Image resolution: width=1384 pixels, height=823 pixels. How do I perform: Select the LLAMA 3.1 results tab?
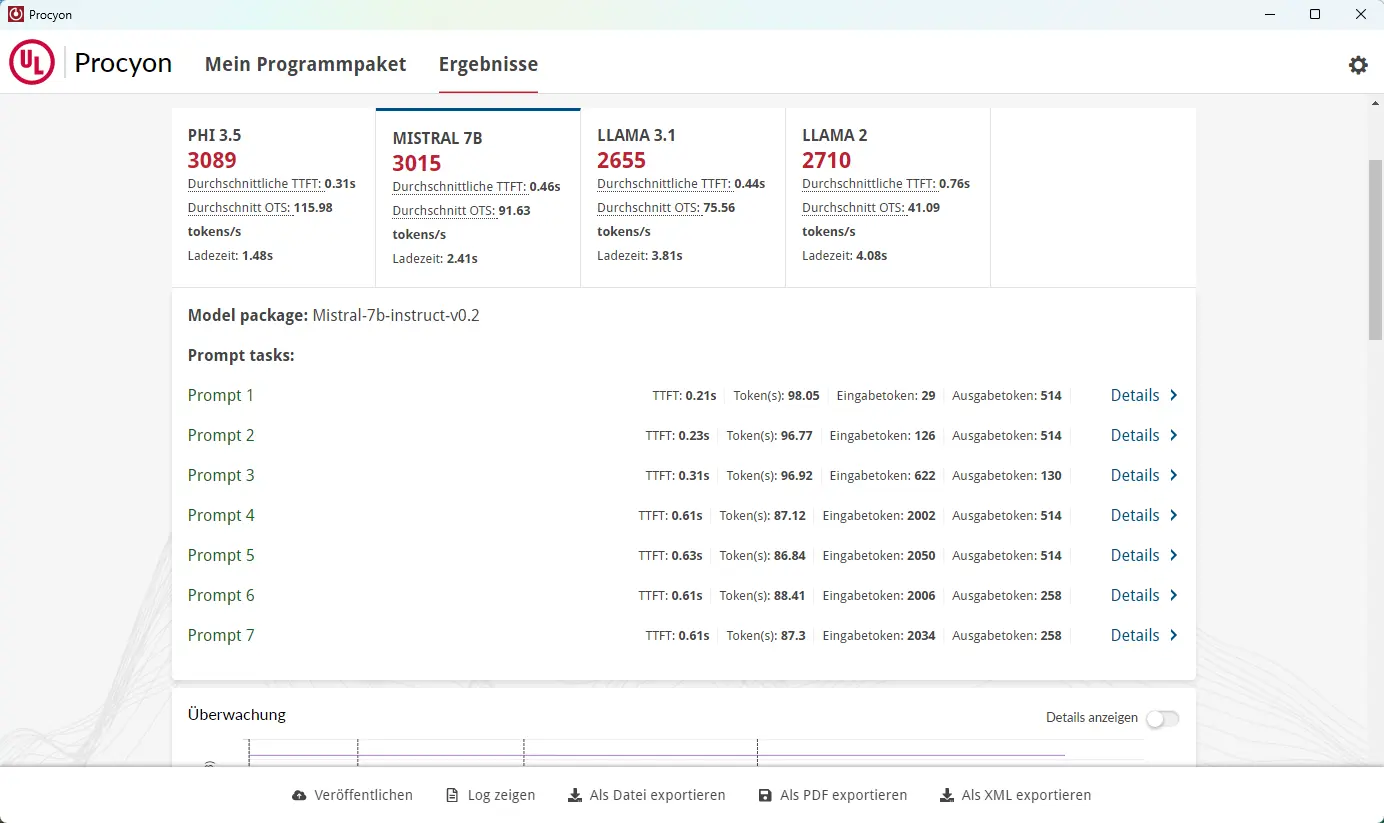click(x=682, y=197)
